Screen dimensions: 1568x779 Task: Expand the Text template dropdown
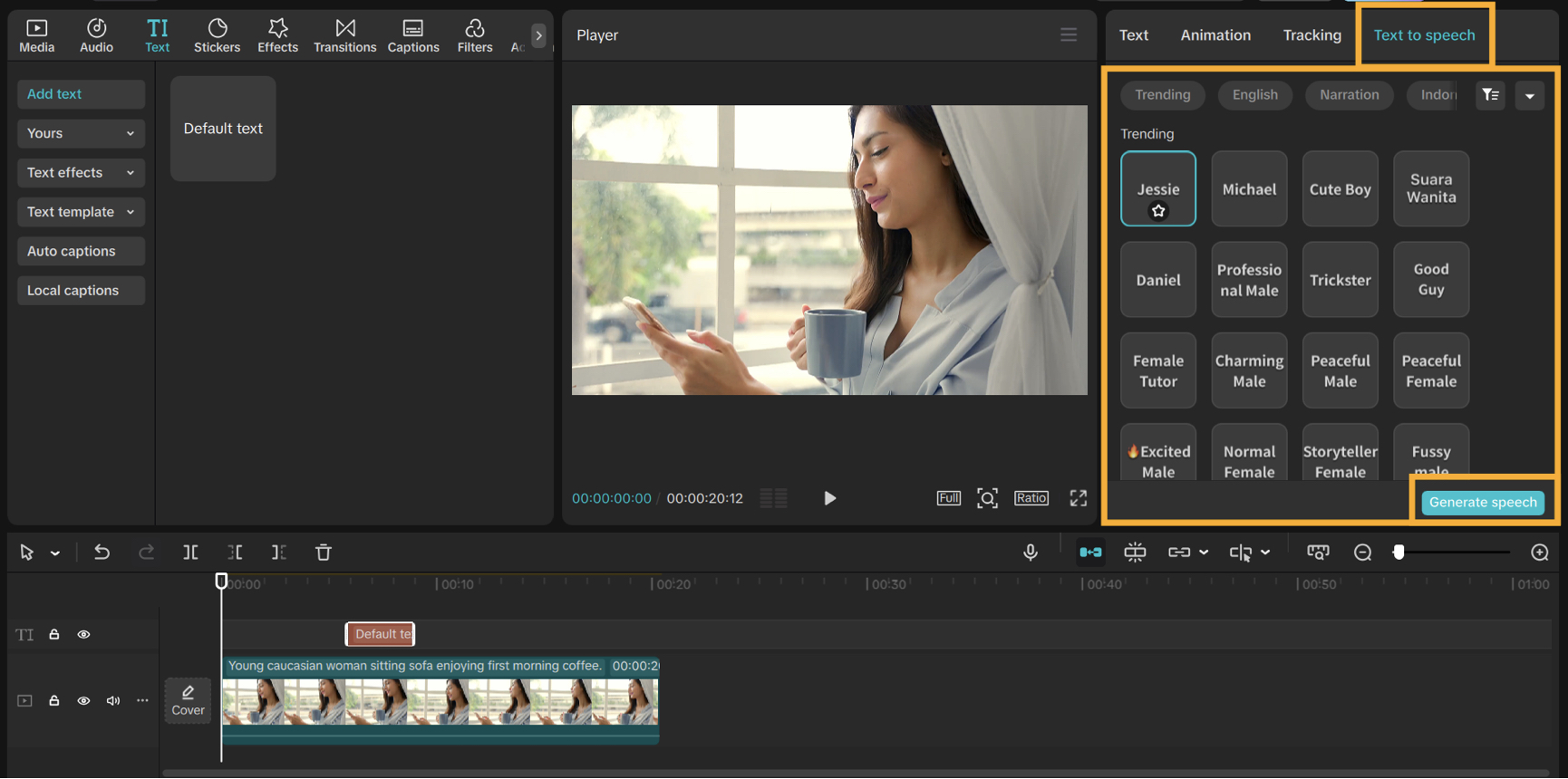tap(81, 212)
